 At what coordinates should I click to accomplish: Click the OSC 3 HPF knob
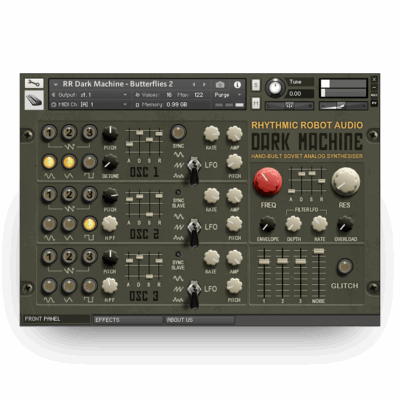coord(110,286)
